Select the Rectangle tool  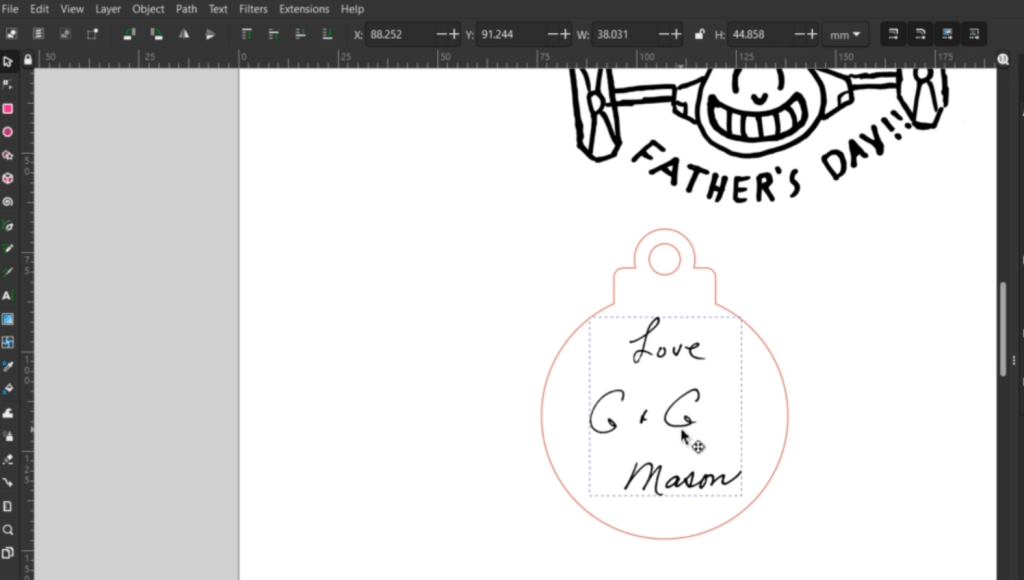pos(8,109)
